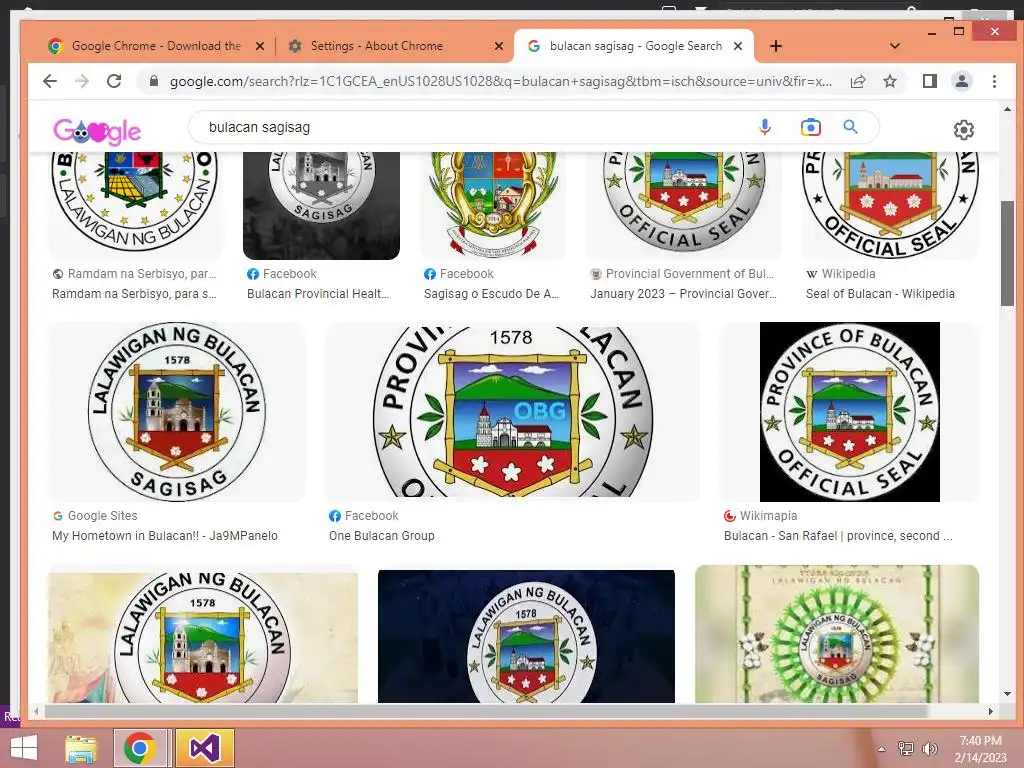The image size is (1024, 768).
Task: Open the grayscale Sagisag seal thumbnail
Action: click(x=321, y=206)
